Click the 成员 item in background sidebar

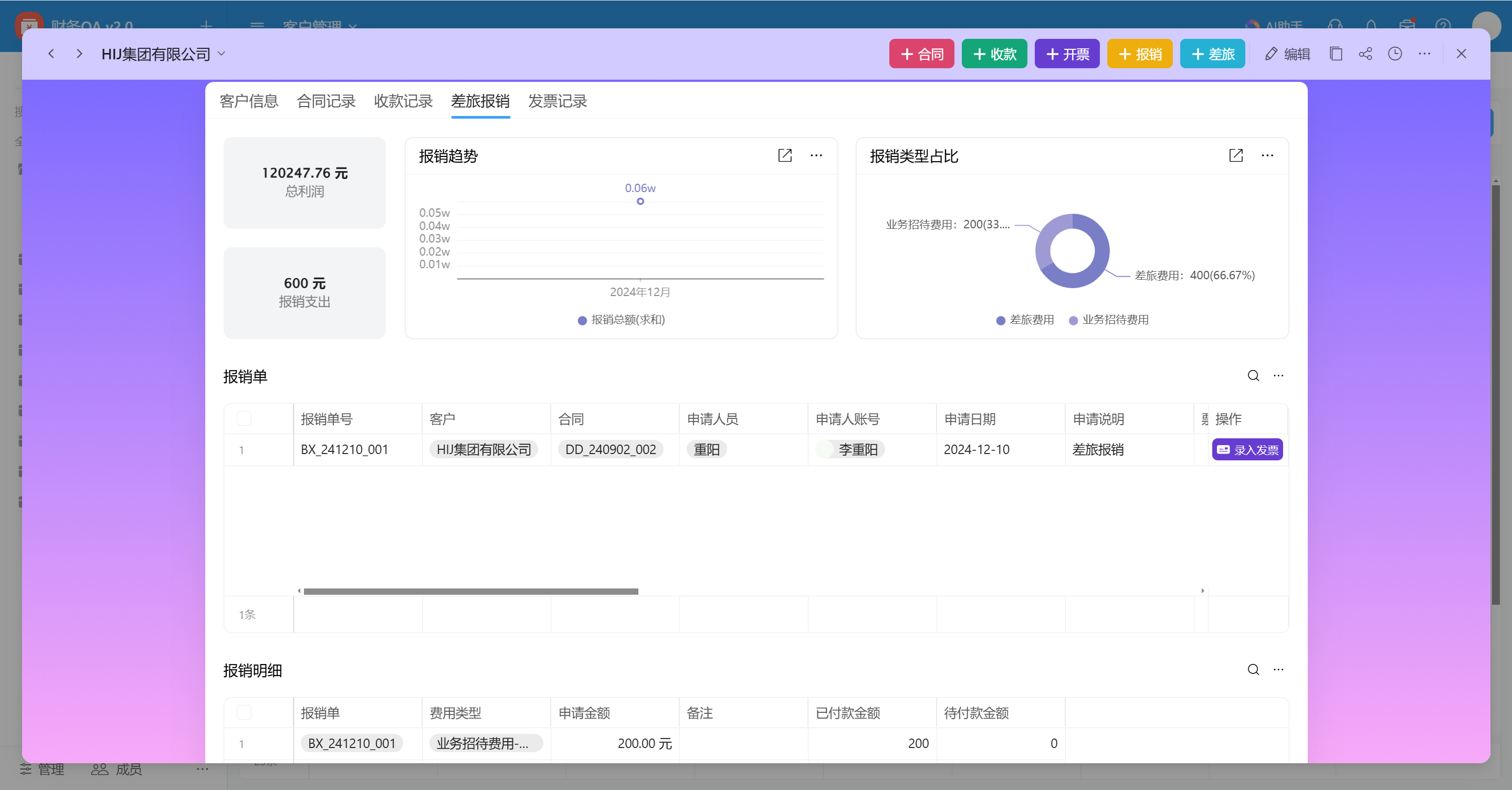[117, 769]
